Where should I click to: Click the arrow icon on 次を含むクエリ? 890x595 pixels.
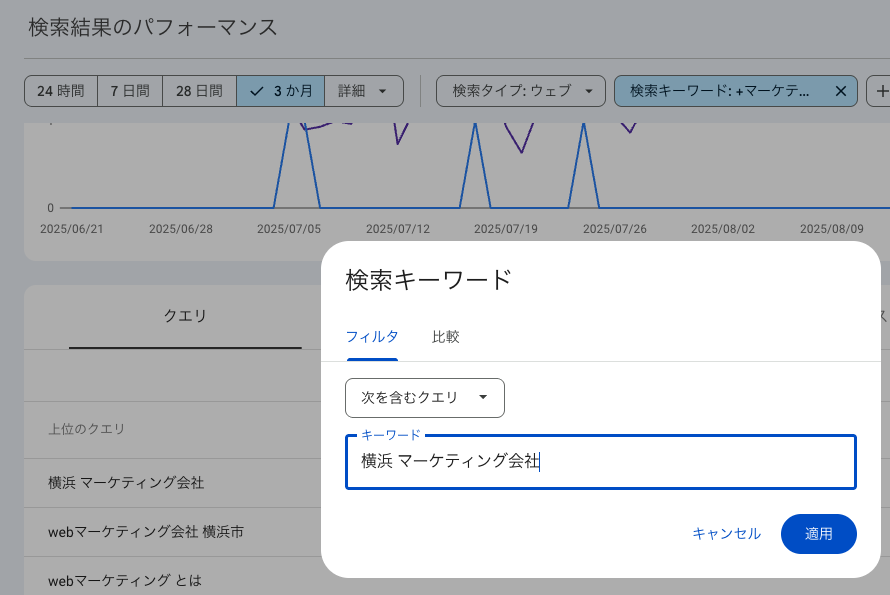click(484, 397)
